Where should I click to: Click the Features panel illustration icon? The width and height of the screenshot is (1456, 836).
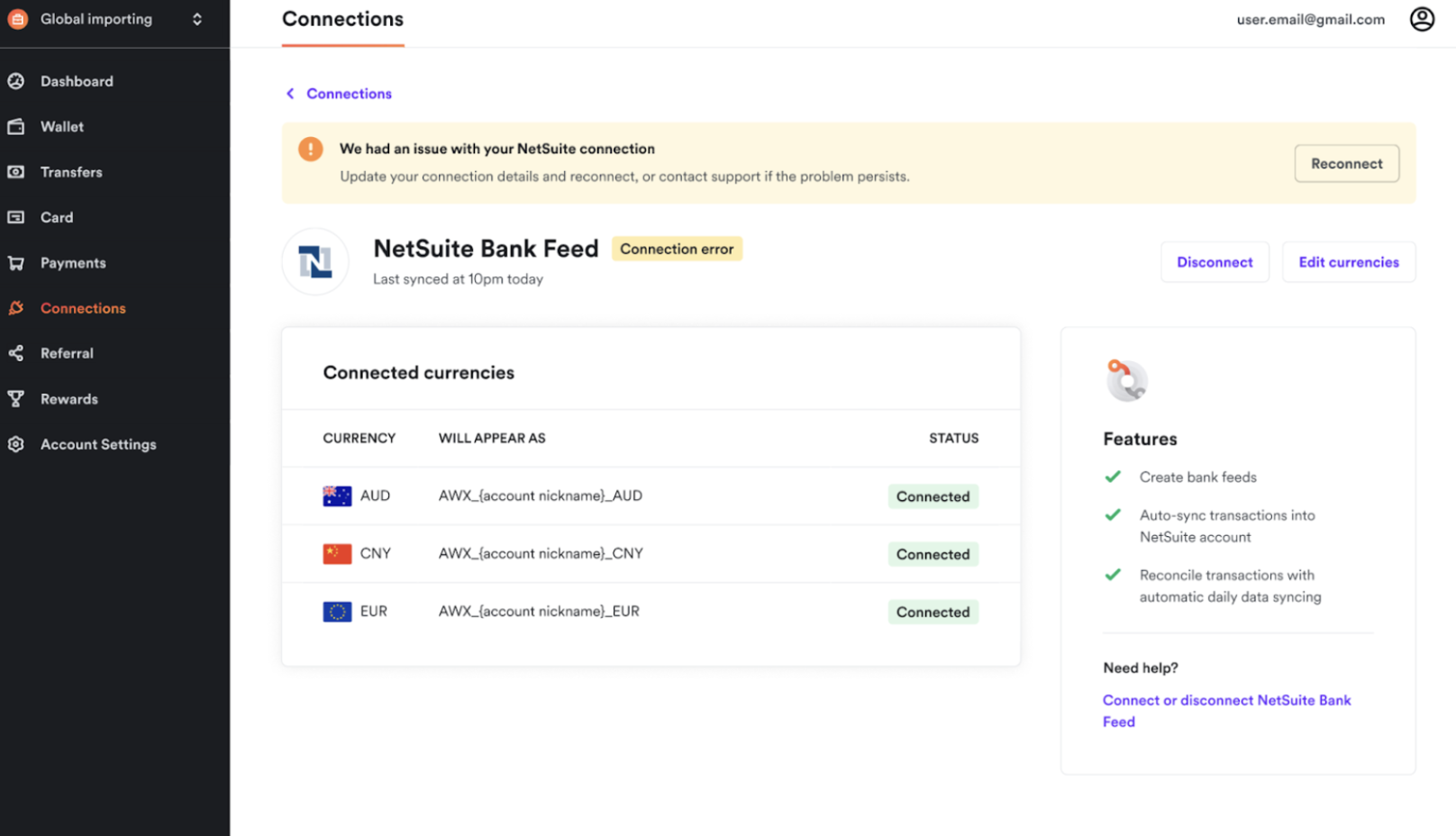(x=1126, y=379)
